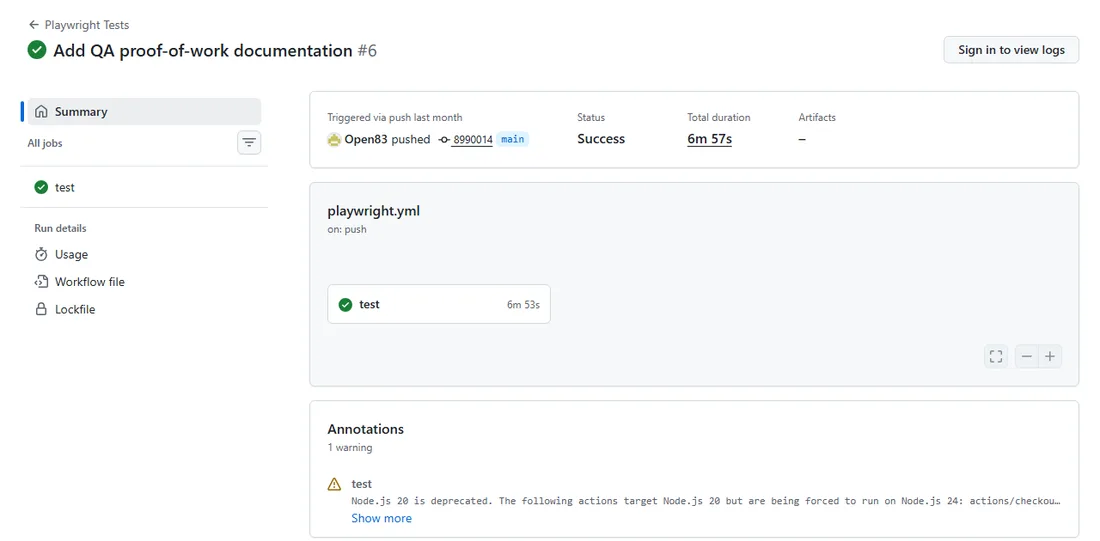Click the 'on: push' trigger text
Viewport: 1100px width, 541px height.
[x=347, y=229]
